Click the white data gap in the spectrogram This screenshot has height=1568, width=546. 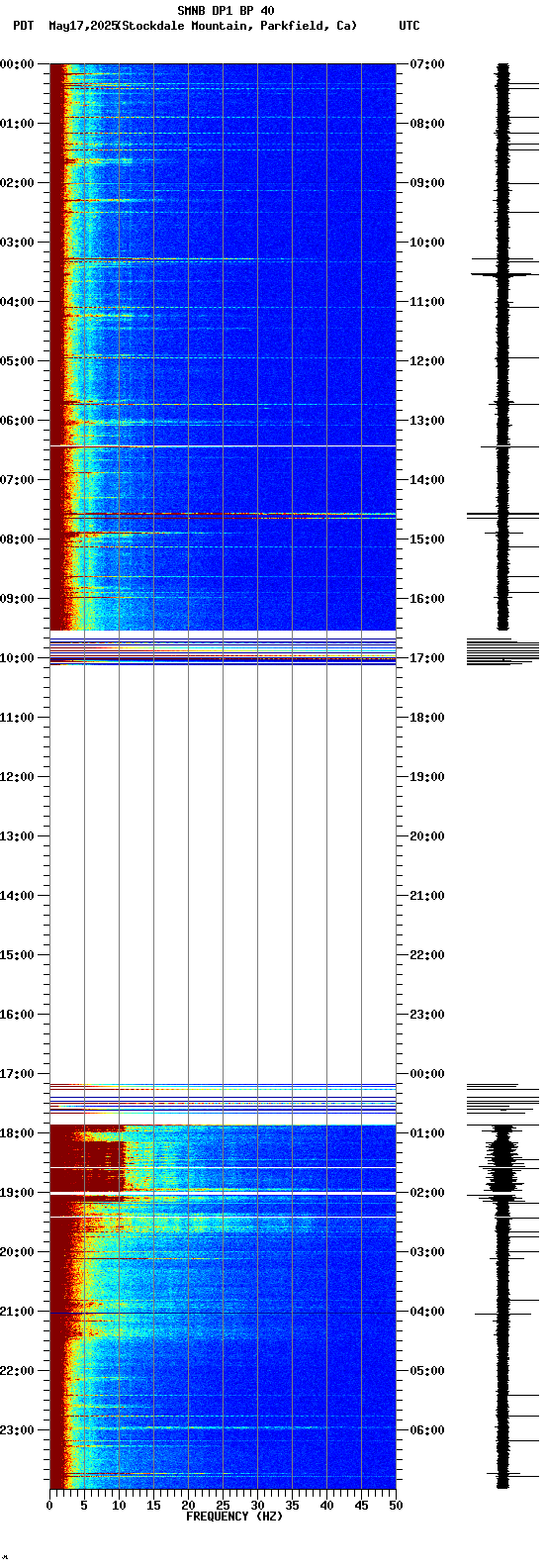(223, 874)
